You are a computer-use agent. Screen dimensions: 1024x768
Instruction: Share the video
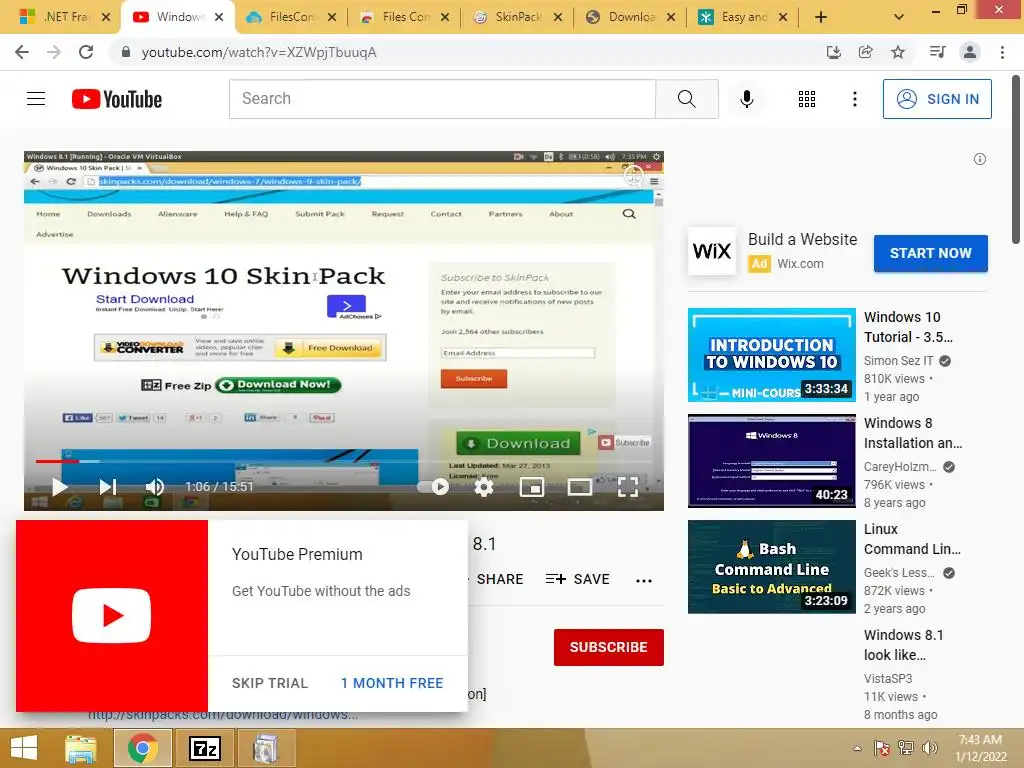[x=500, y=579]
